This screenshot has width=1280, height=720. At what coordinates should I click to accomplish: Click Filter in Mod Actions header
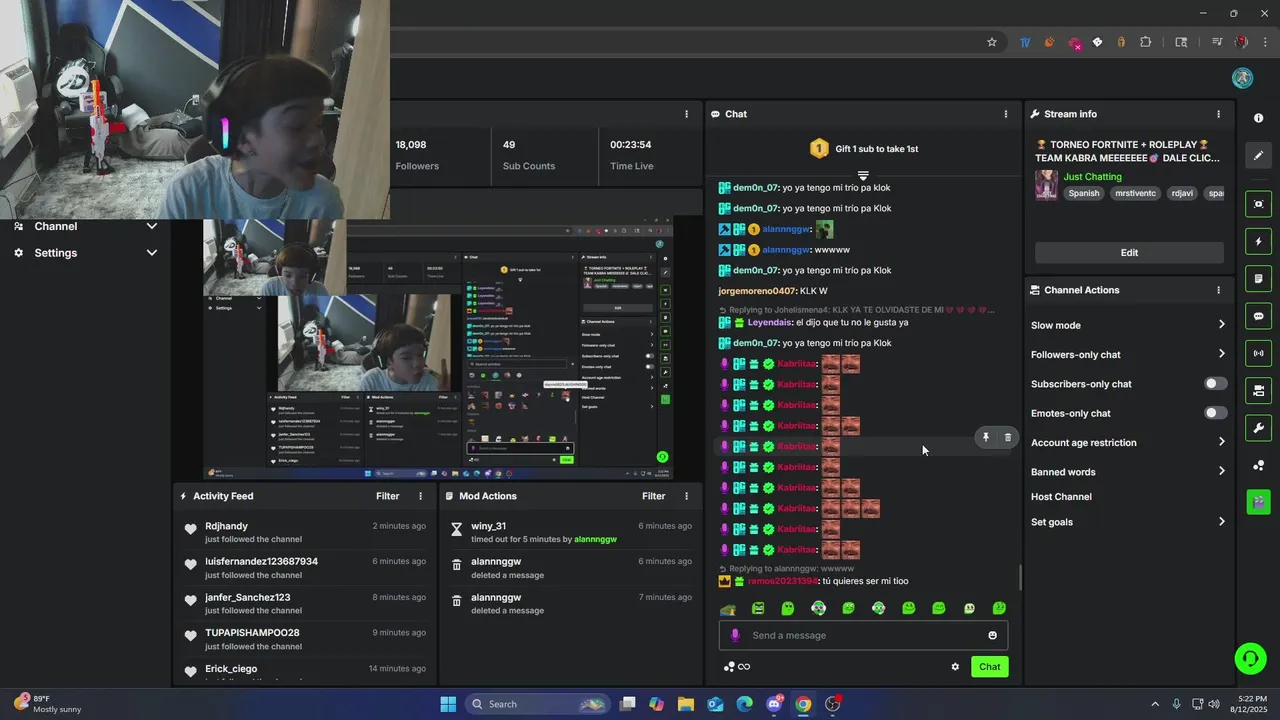click(654, 496)
